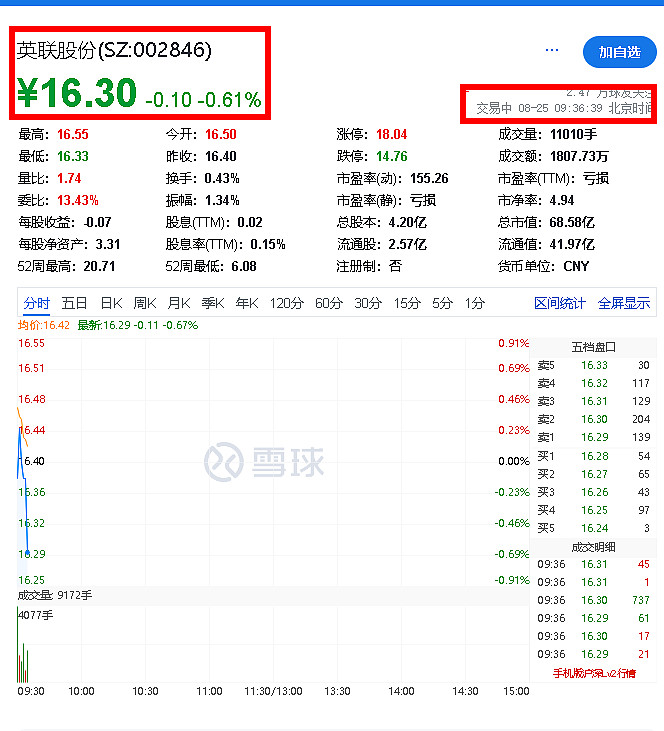This screenshot has width=664, height=731.
Task: Switch to the 日K chart tab
Action: coord(111,303)
